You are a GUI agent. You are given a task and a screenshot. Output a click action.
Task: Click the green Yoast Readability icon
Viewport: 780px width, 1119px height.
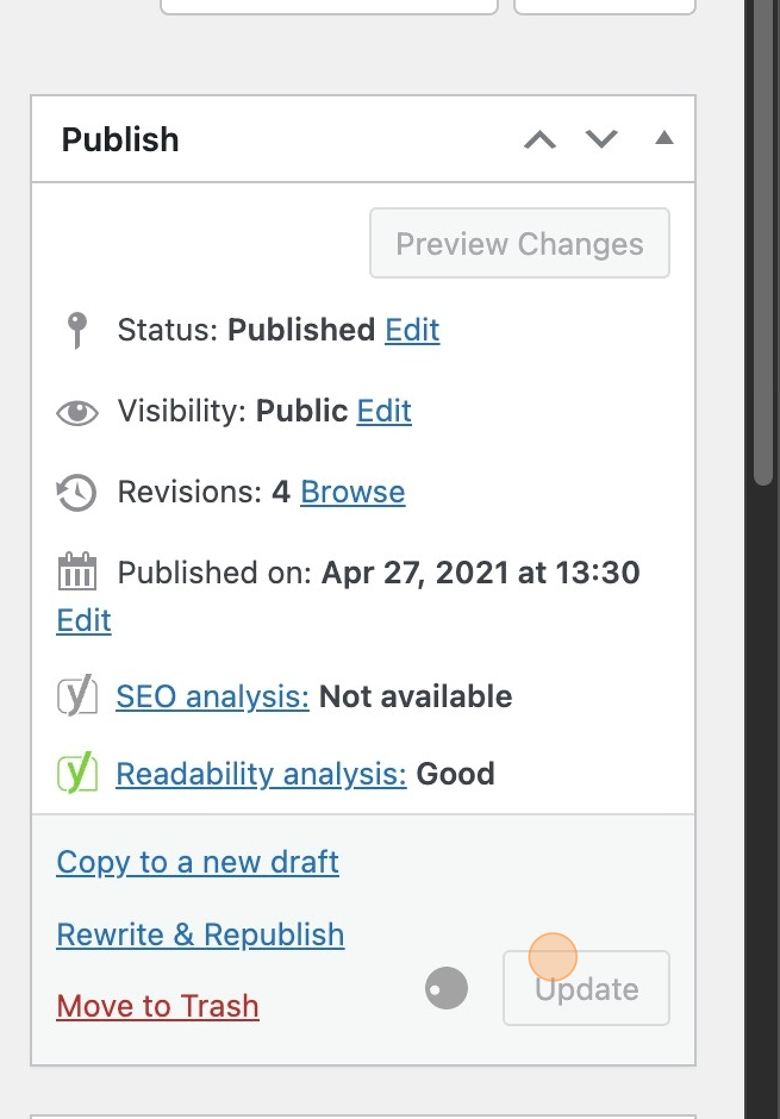coord(77,774)
